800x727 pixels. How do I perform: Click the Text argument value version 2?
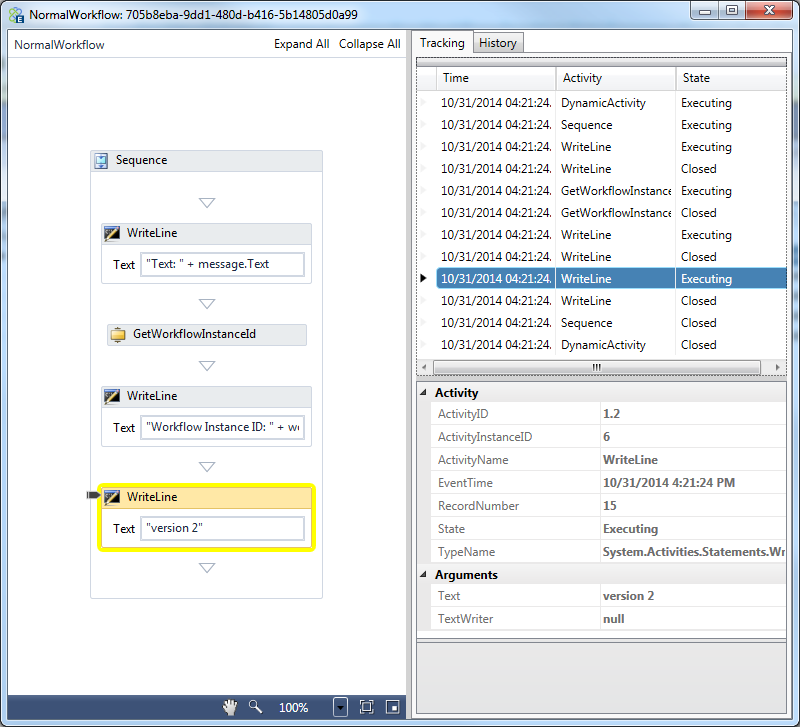(x=629, y=596)
